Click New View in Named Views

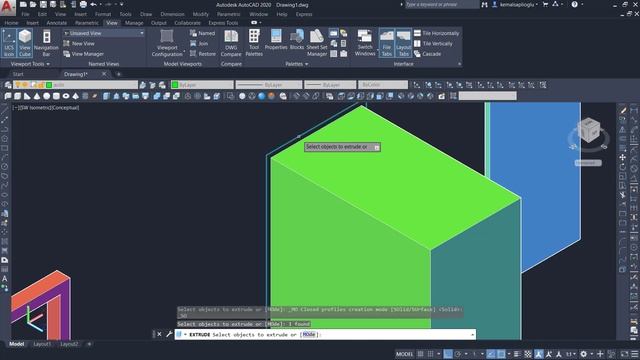tap(79, 43)
